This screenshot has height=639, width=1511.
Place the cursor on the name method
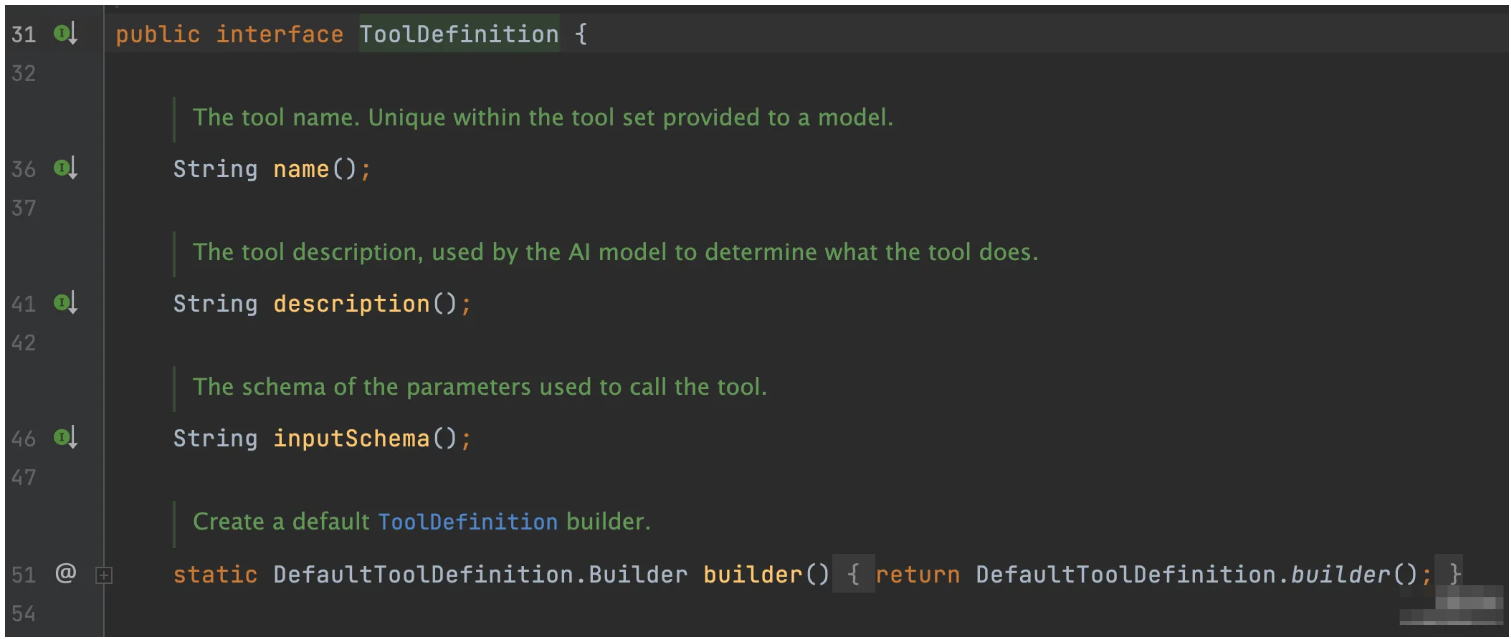coord(301,169)
